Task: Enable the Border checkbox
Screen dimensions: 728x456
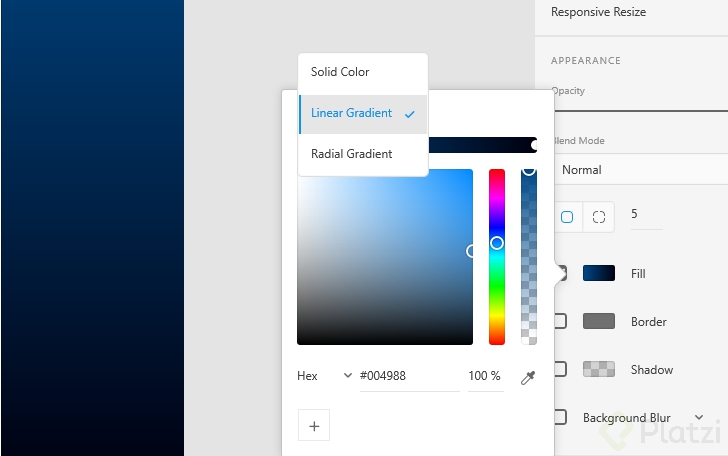Action: 561,321
